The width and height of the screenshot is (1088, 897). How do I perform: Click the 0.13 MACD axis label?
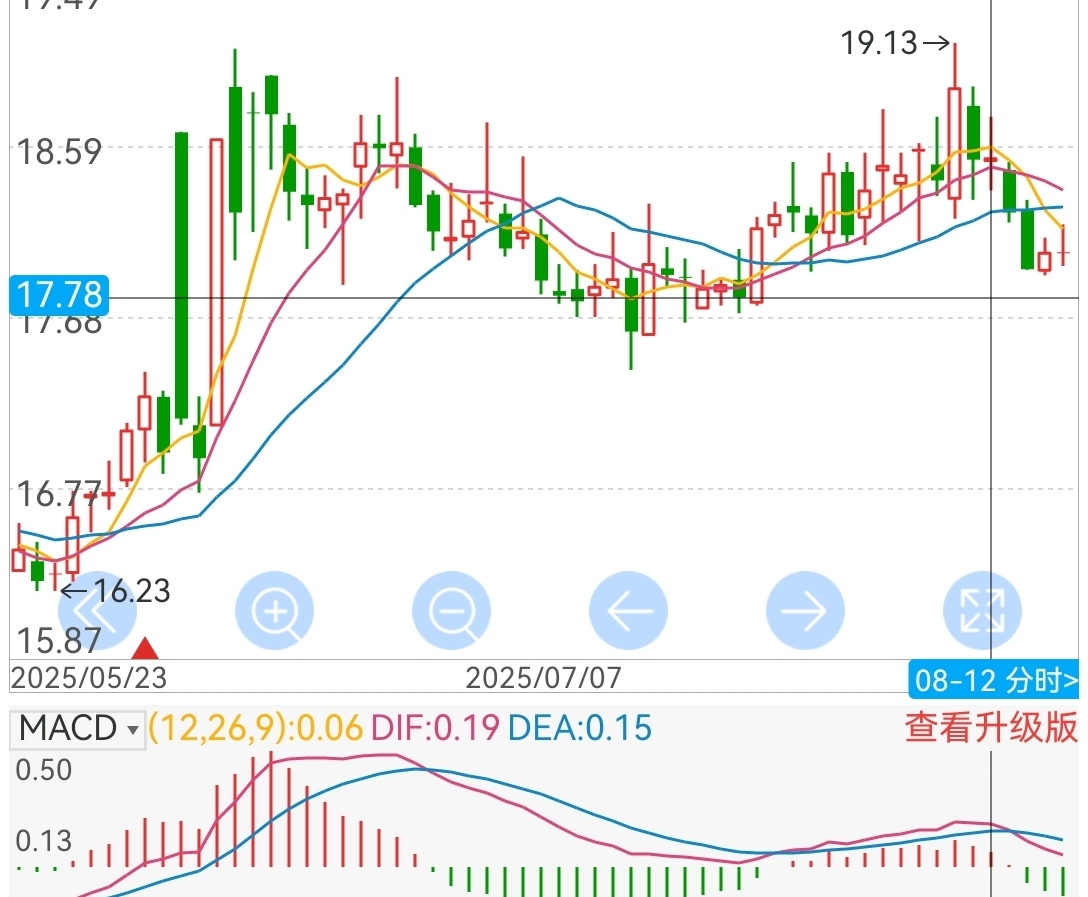[x=44, y=841]
